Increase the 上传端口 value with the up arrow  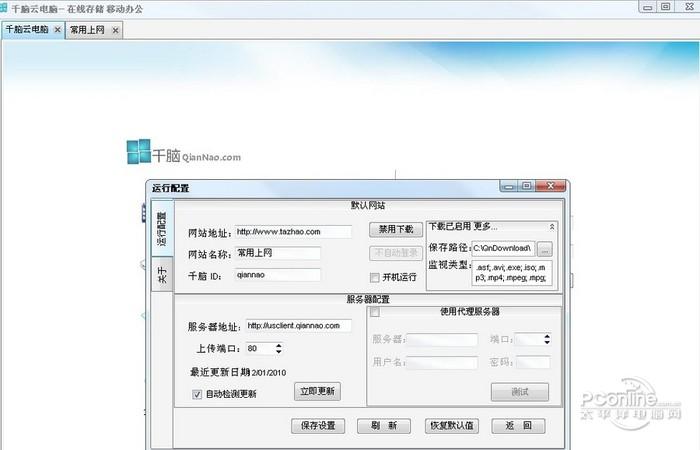[x=279, y=346]
